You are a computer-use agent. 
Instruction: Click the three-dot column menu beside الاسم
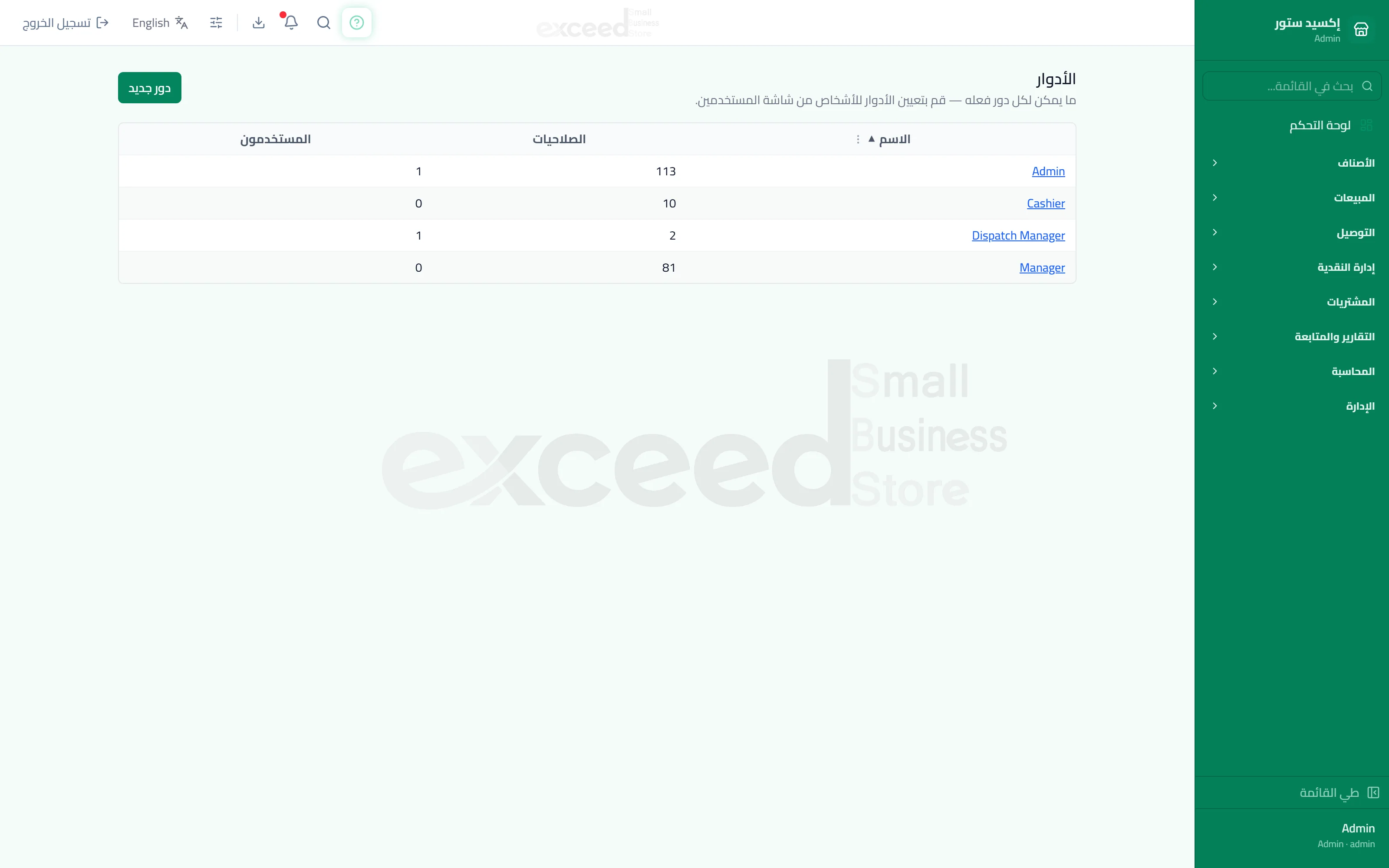858,139
